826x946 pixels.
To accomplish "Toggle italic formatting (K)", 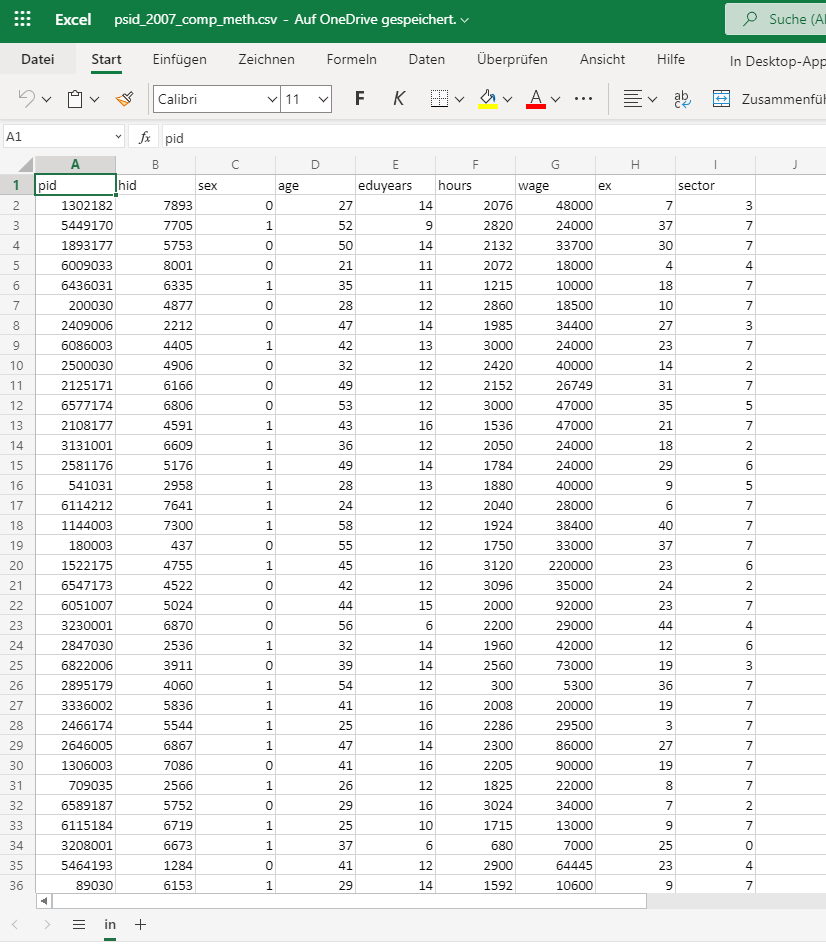I will click(399, 99).
